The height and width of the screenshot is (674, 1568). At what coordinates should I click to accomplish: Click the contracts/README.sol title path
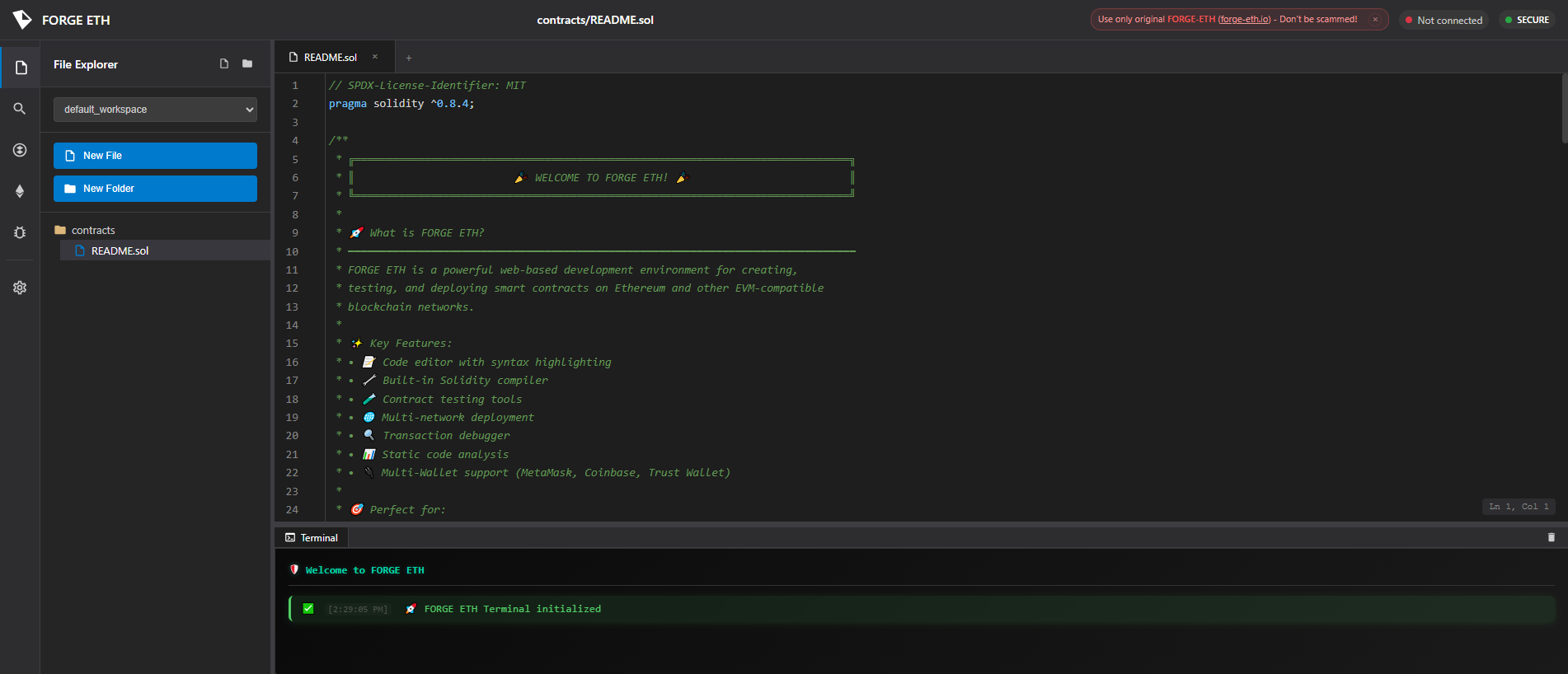pos(595,20)
